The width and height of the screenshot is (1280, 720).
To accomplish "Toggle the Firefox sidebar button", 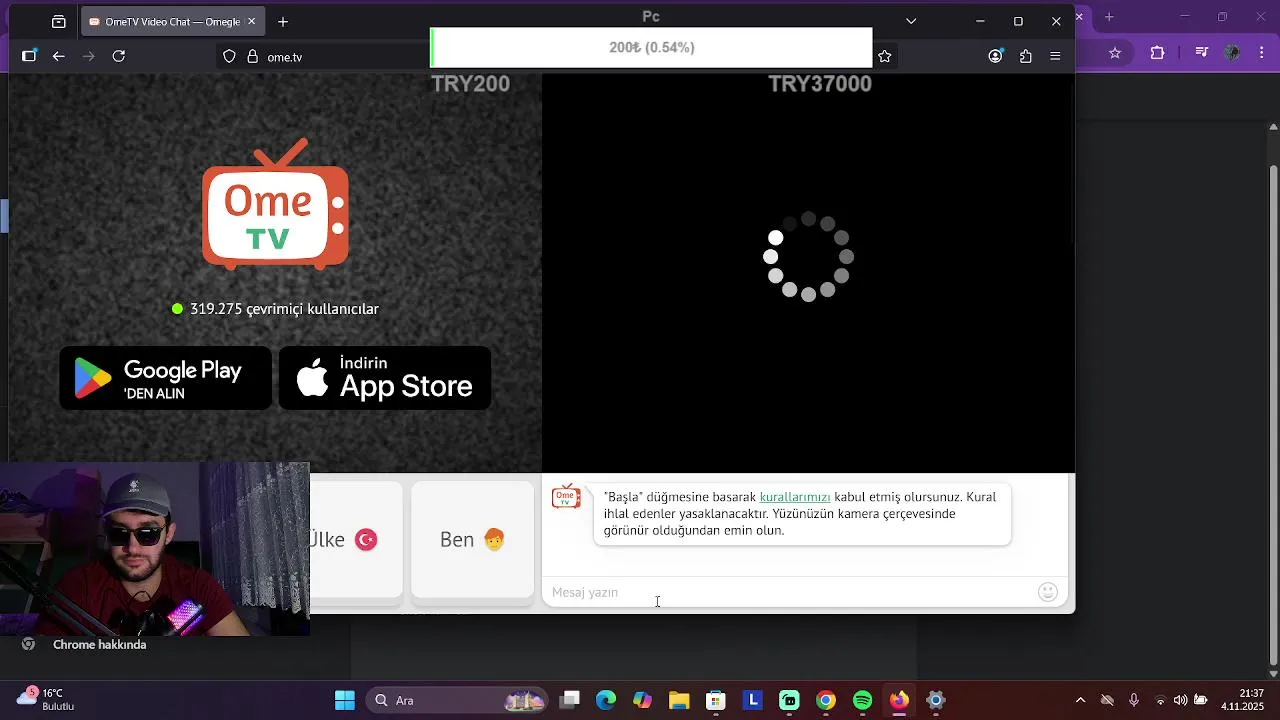I will pyautogui.click(x=29, y=56).
